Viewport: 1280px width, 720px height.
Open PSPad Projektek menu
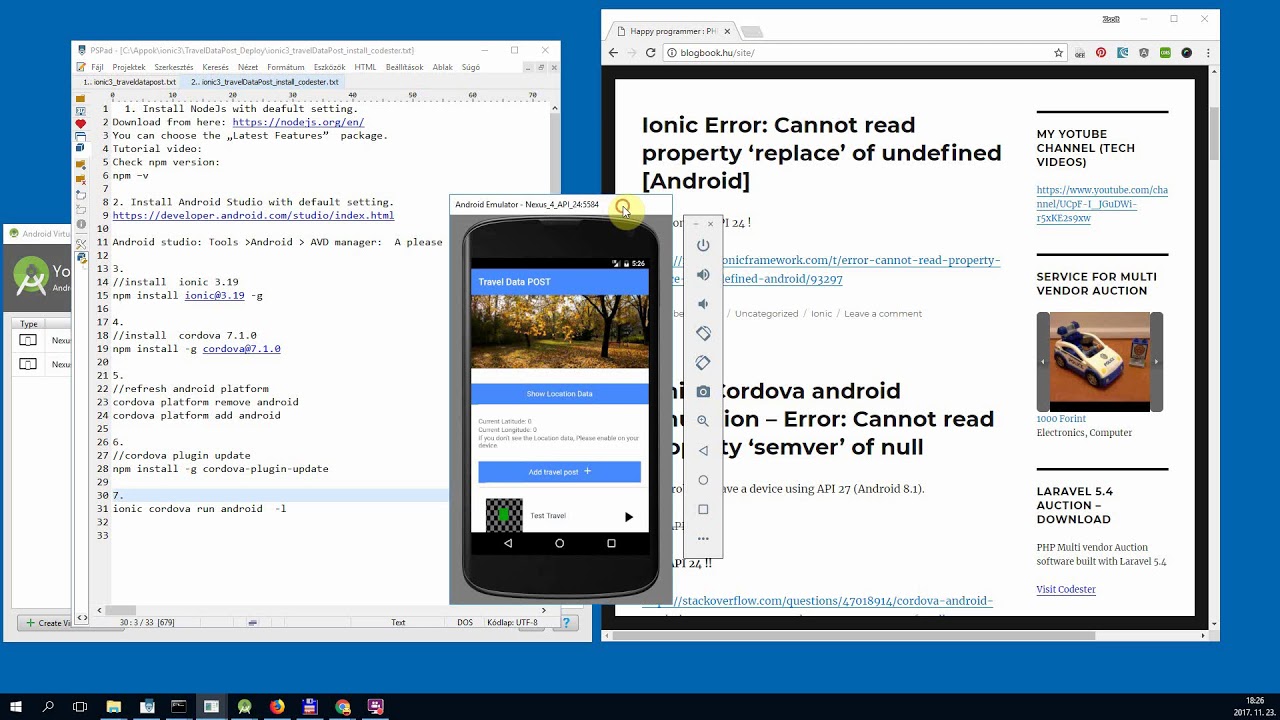(129, 67)
